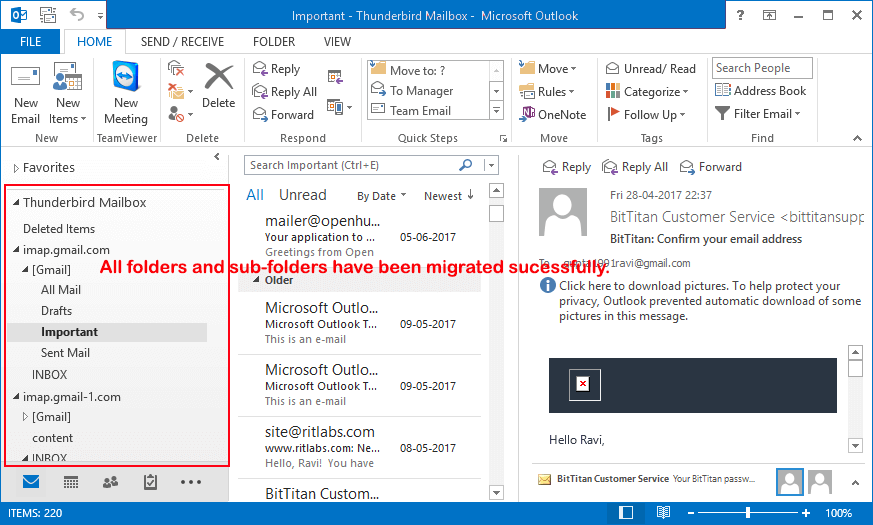Expand the Favorites section
The width and height of the screenshot is (873, 525).
pos(16,168)
